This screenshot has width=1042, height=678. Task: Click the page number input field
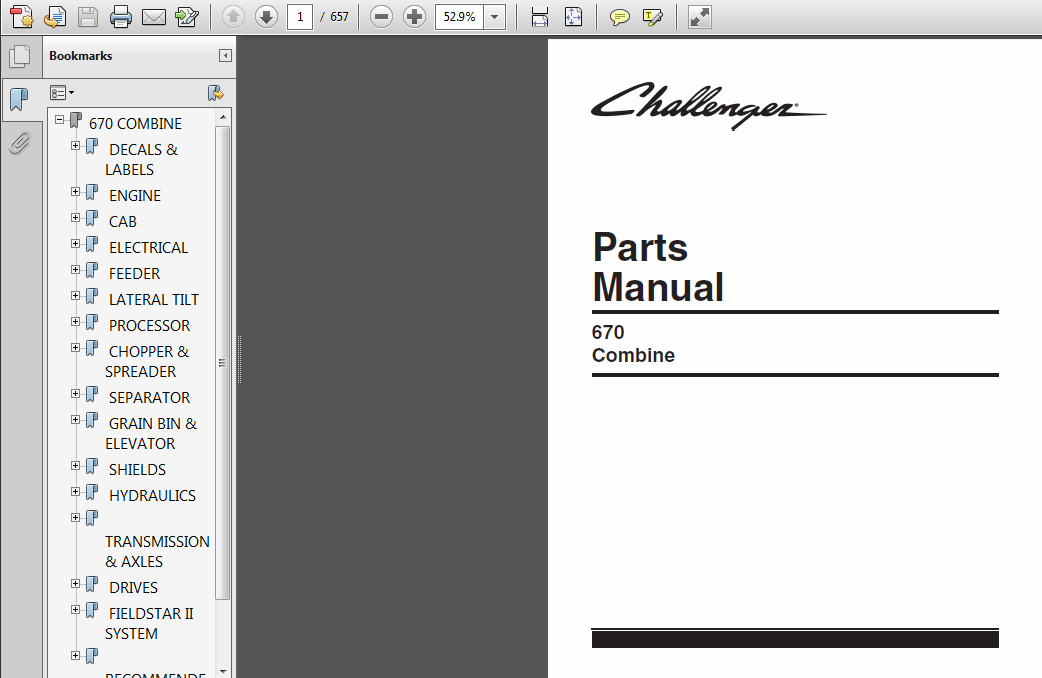tap(300, 17)
